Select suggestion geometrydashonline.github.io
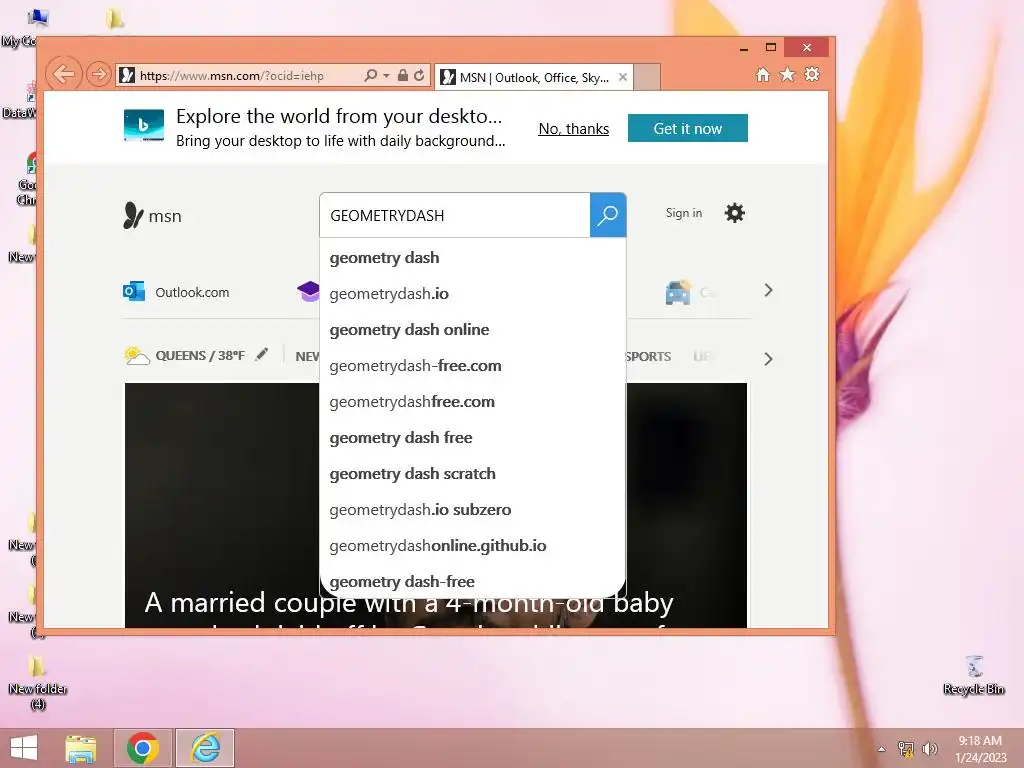This screenshot has width=1024, height=768. (x=473, y=545)
